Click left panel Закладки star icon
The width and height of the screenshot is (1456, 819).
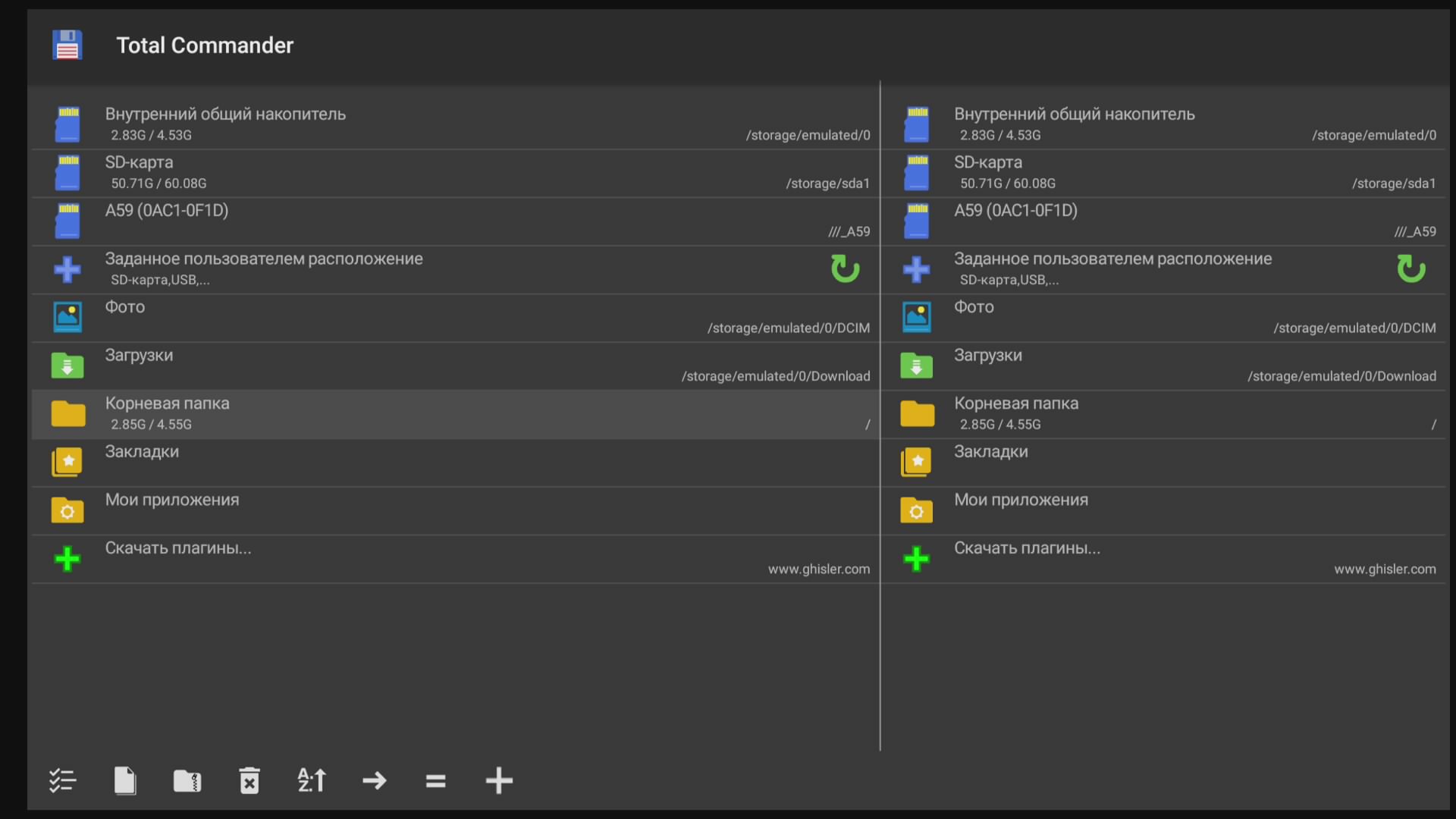click(x=67, y=462)
